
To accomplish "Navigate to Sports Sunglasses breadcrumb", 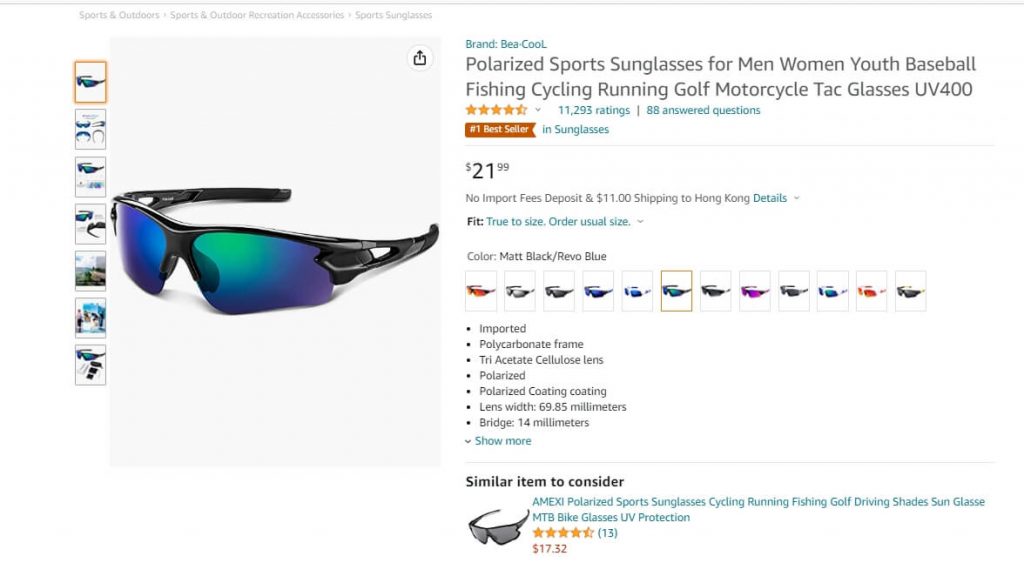I will (x=394, y=15).
